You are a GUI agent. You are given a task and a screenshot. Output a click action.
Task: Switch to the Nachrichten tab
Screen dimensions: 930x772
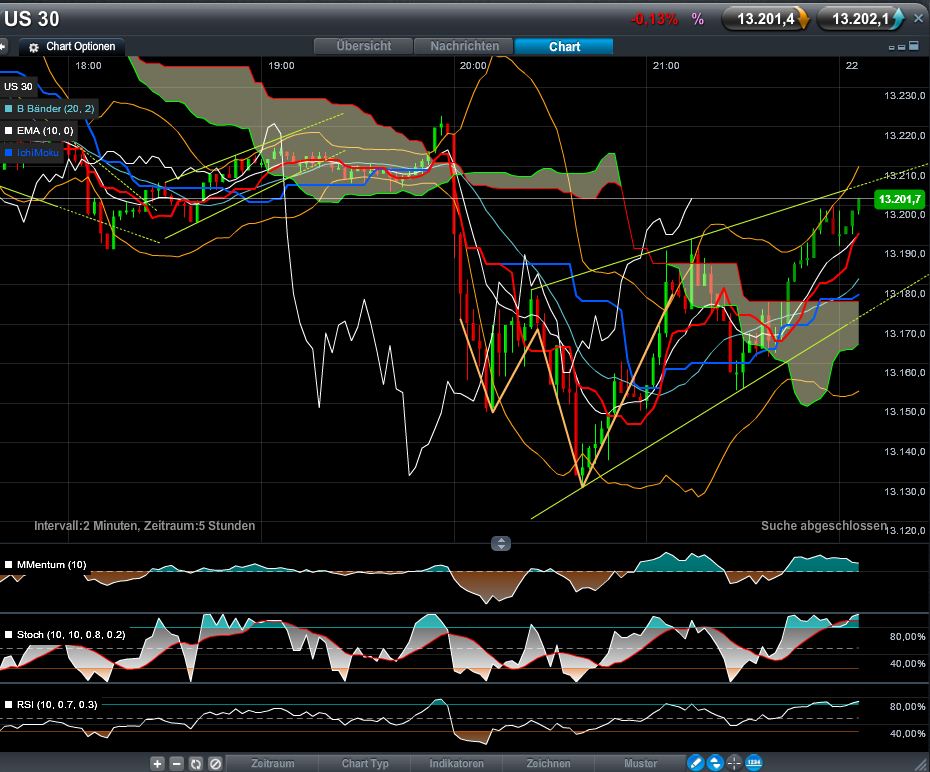click(x=464, y=46)
